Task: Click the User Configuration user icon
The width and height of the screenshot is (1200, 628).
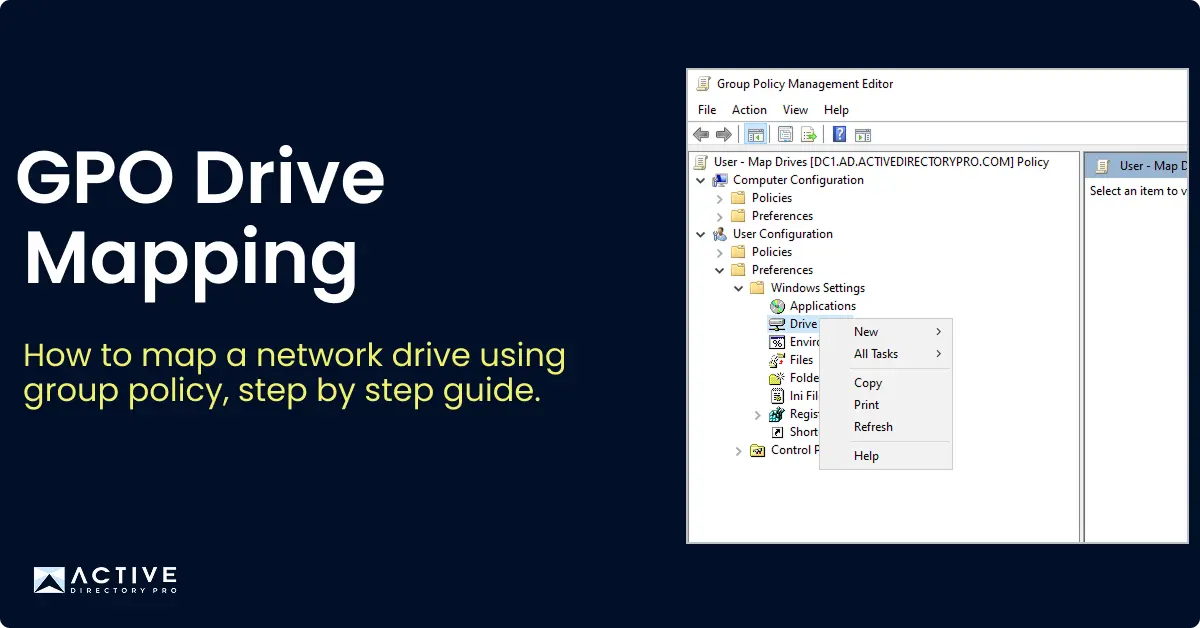Action: click(720, 234)
